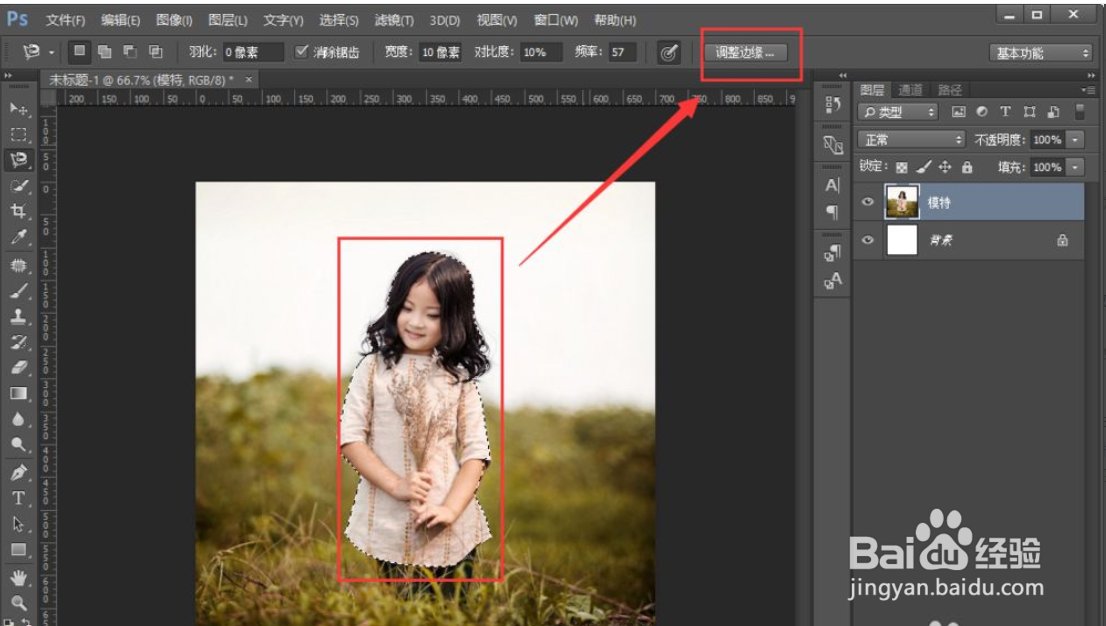Open the 不透明度 opacity slider arrow
This screenshot has height=626, width=1106.
click(1075, 140)
